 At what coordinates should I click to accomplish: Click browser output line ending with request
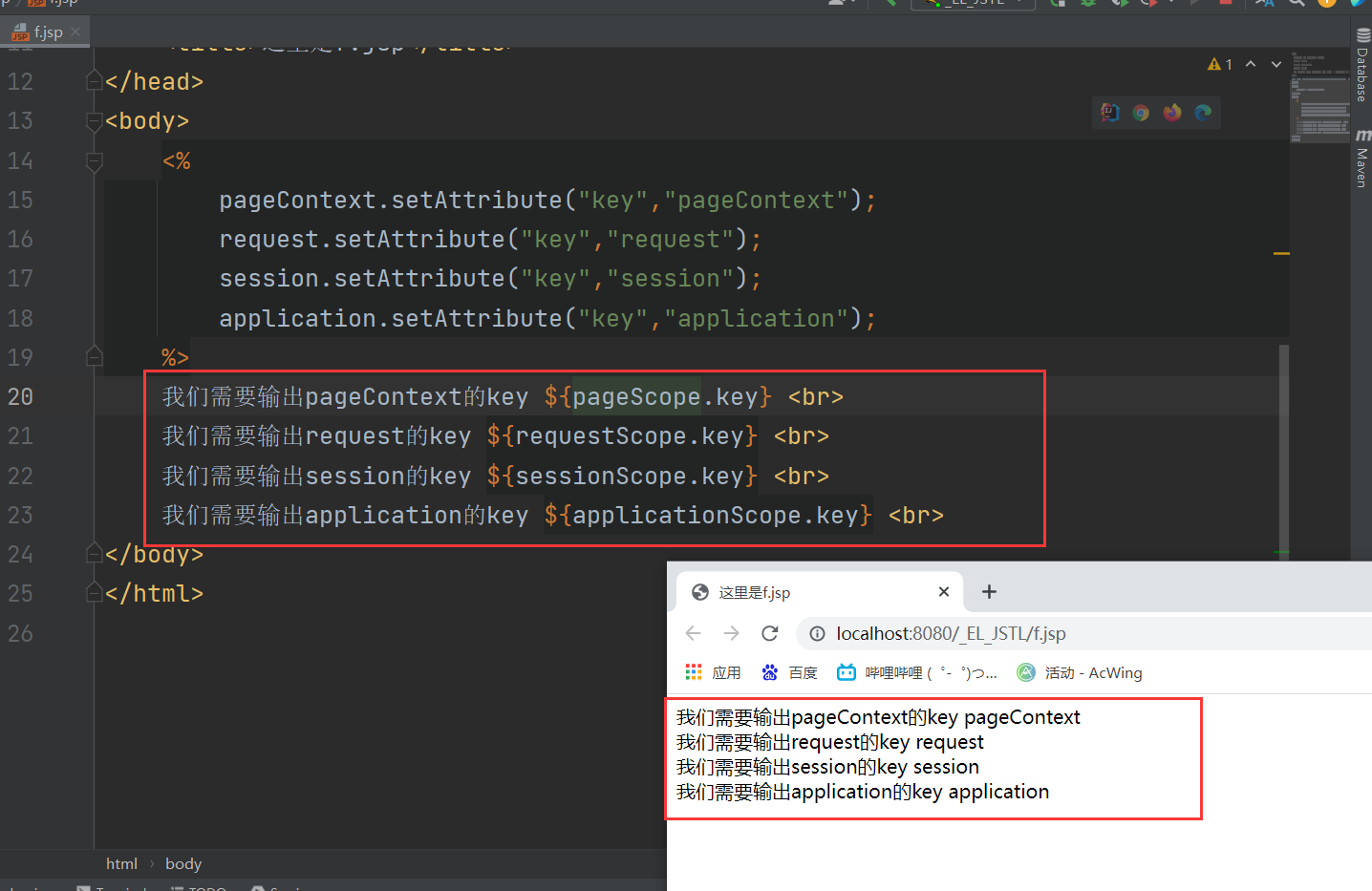click(x=829, y=742)
